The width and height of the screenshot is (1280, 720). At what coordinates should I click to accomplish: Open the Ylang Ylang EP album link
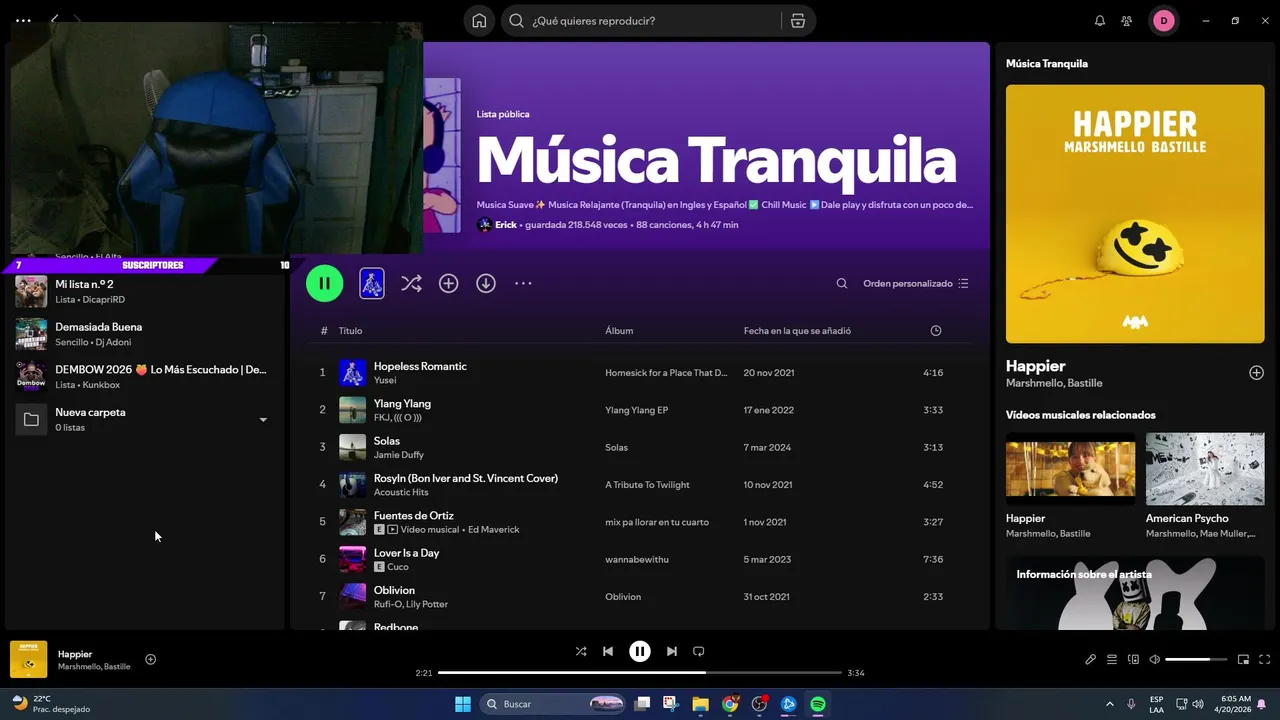636,410
